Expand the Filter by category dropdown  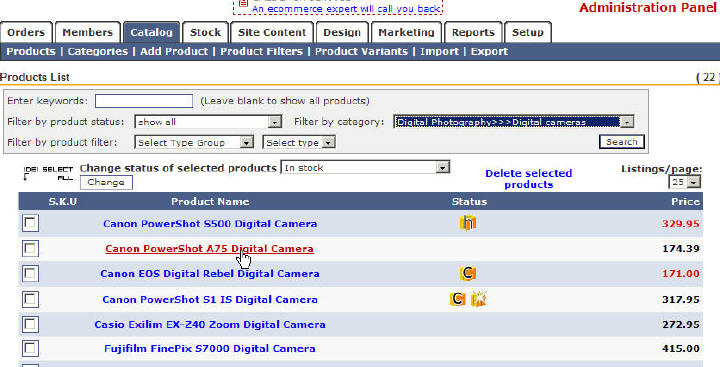tap(514, 122)
